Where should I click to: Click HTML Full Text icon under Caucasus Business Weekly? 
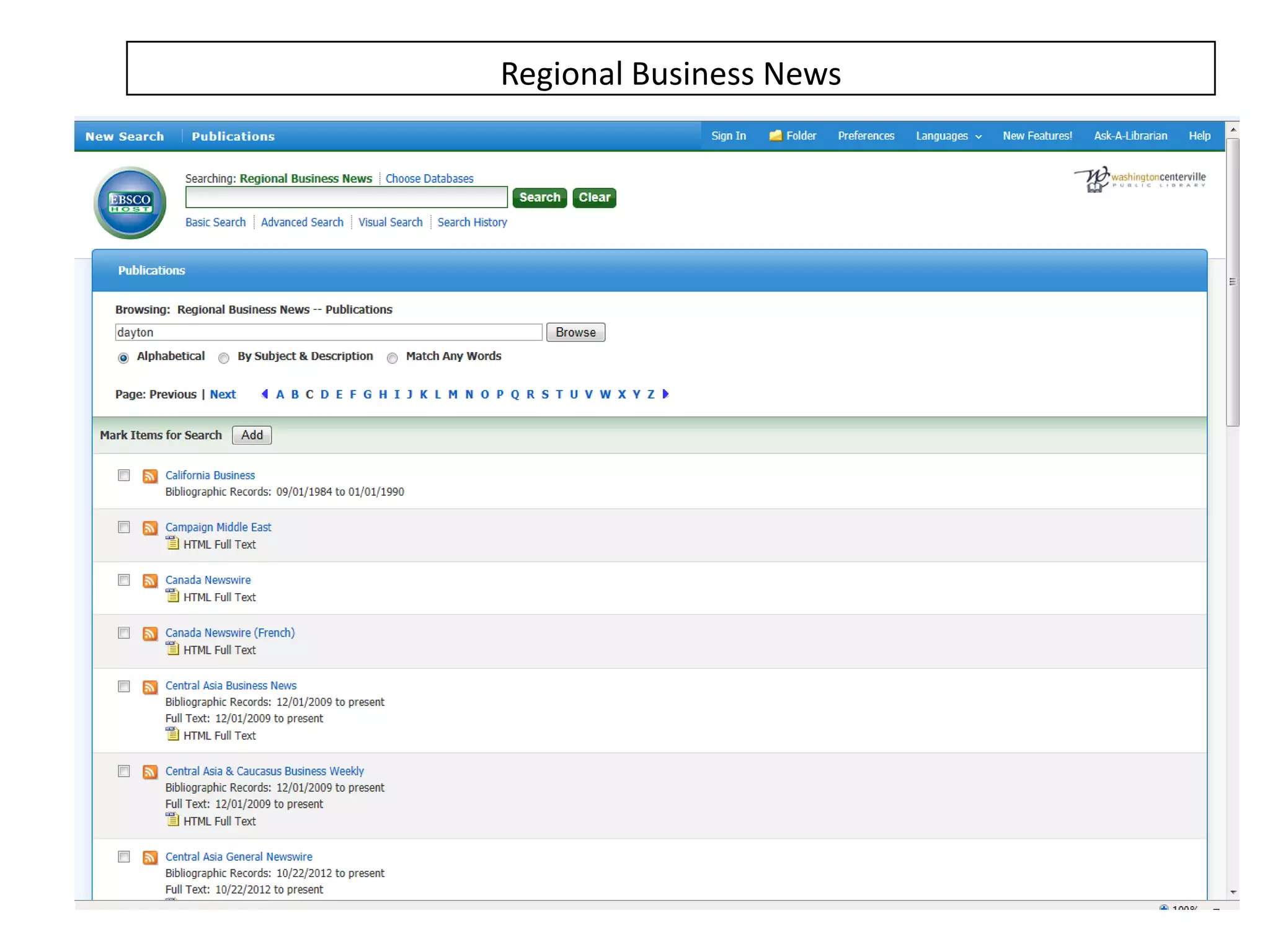pos(172,820)
